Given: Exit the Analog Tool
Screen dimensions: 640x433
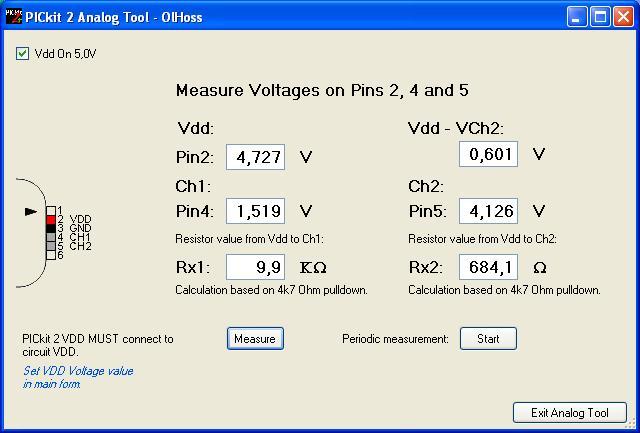Looking at the screenshot, I should click(570, 413).
